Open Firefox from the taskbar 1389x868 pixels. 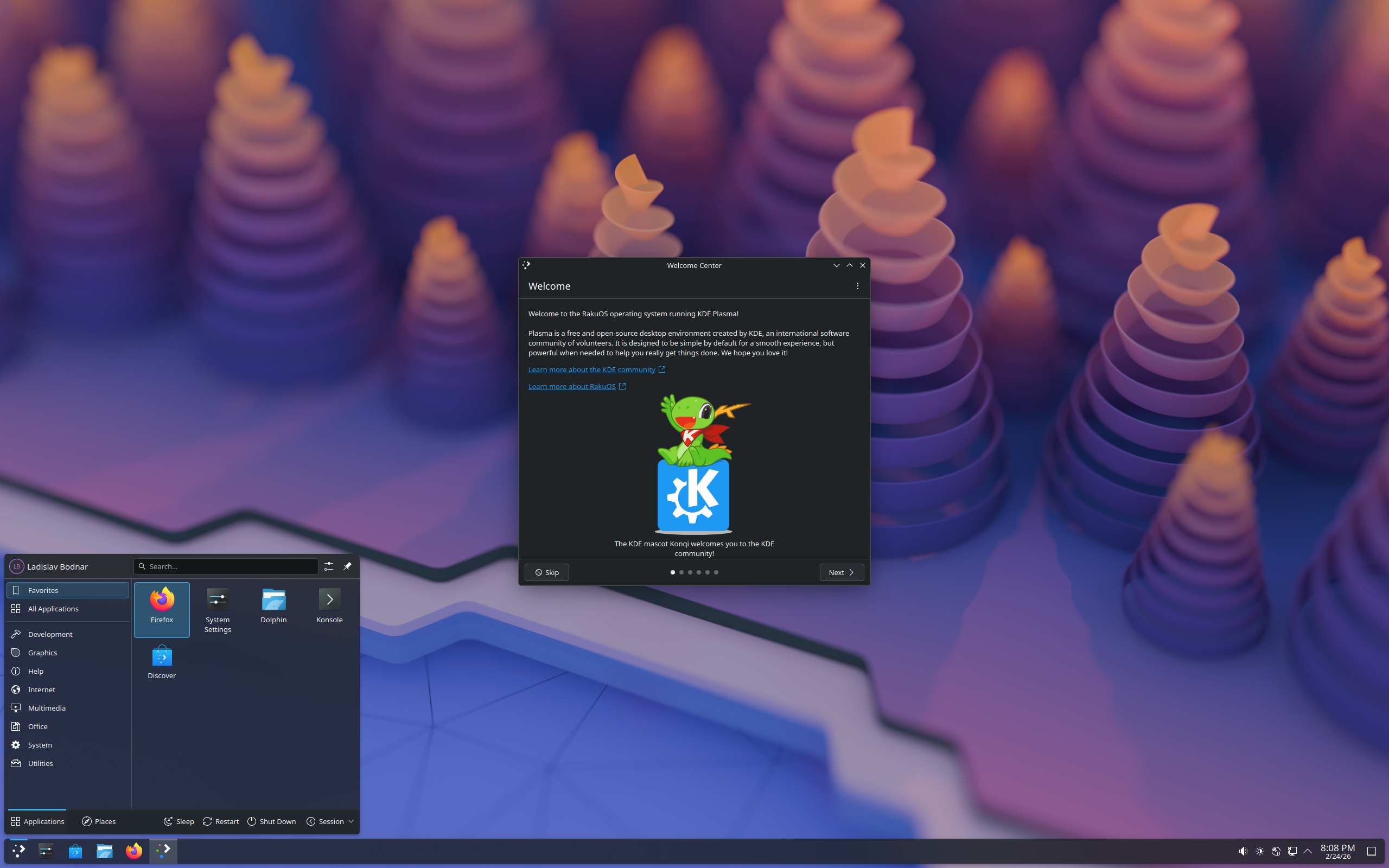(133, 851)
